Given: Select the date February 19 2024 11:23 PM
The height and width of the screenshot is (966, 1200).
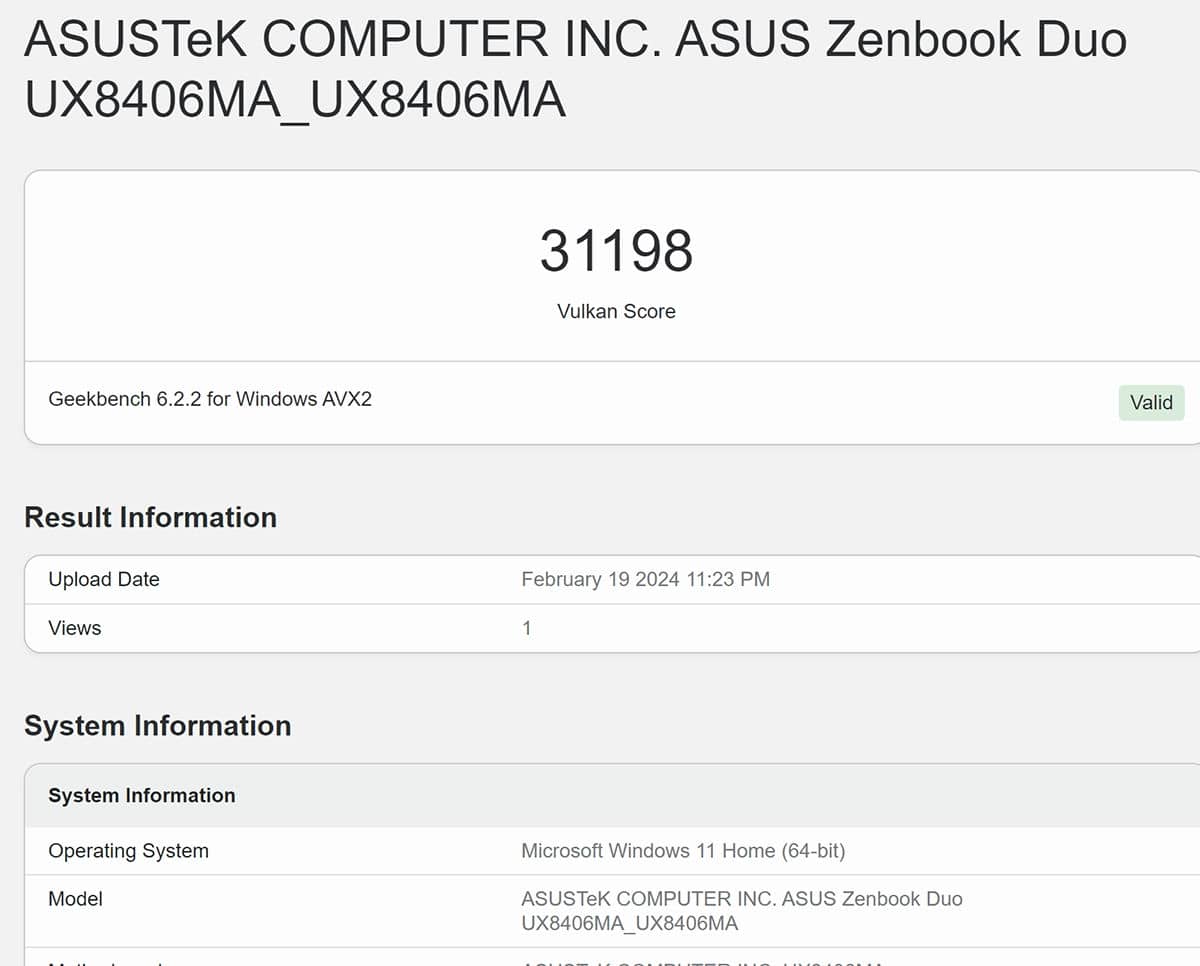Looking at the screenshot, I should click(x=645, y=579).
